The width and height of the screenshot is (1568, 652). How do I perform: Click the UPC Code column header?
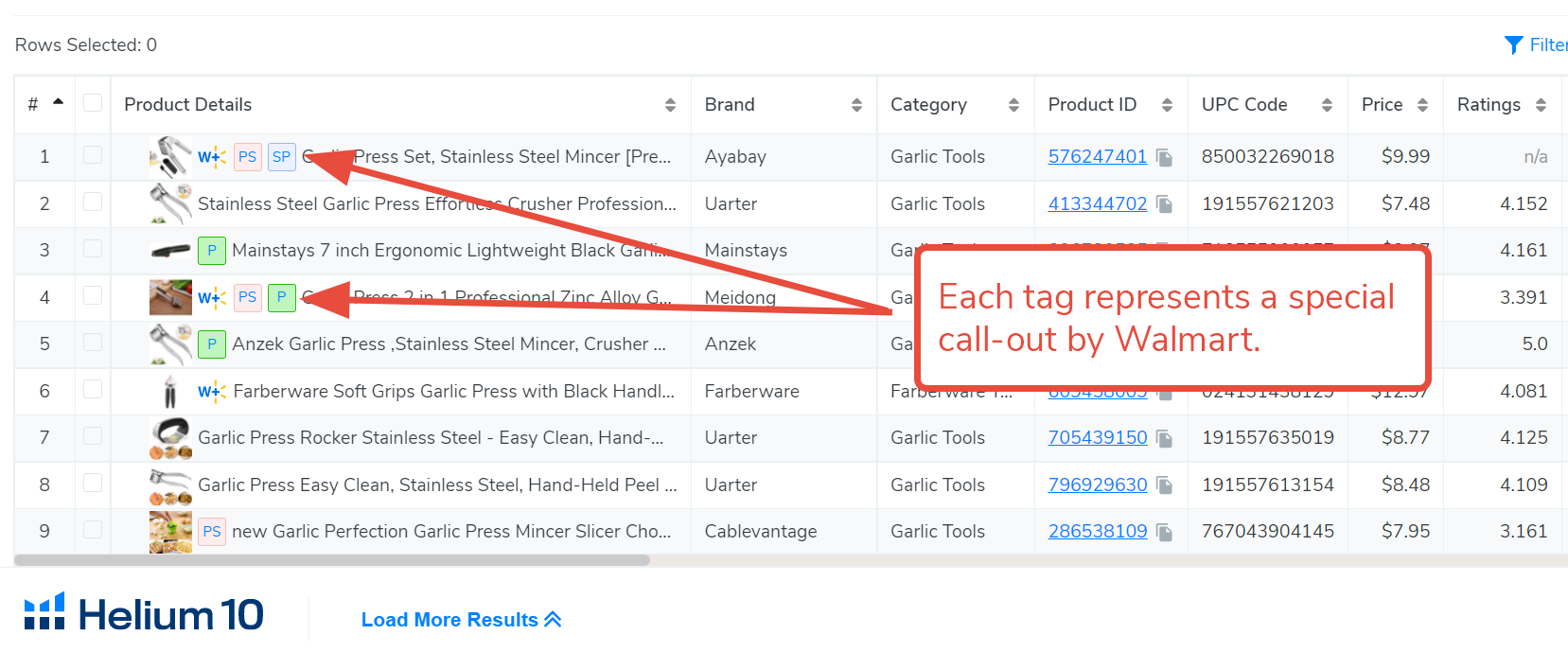(1244, 105)
